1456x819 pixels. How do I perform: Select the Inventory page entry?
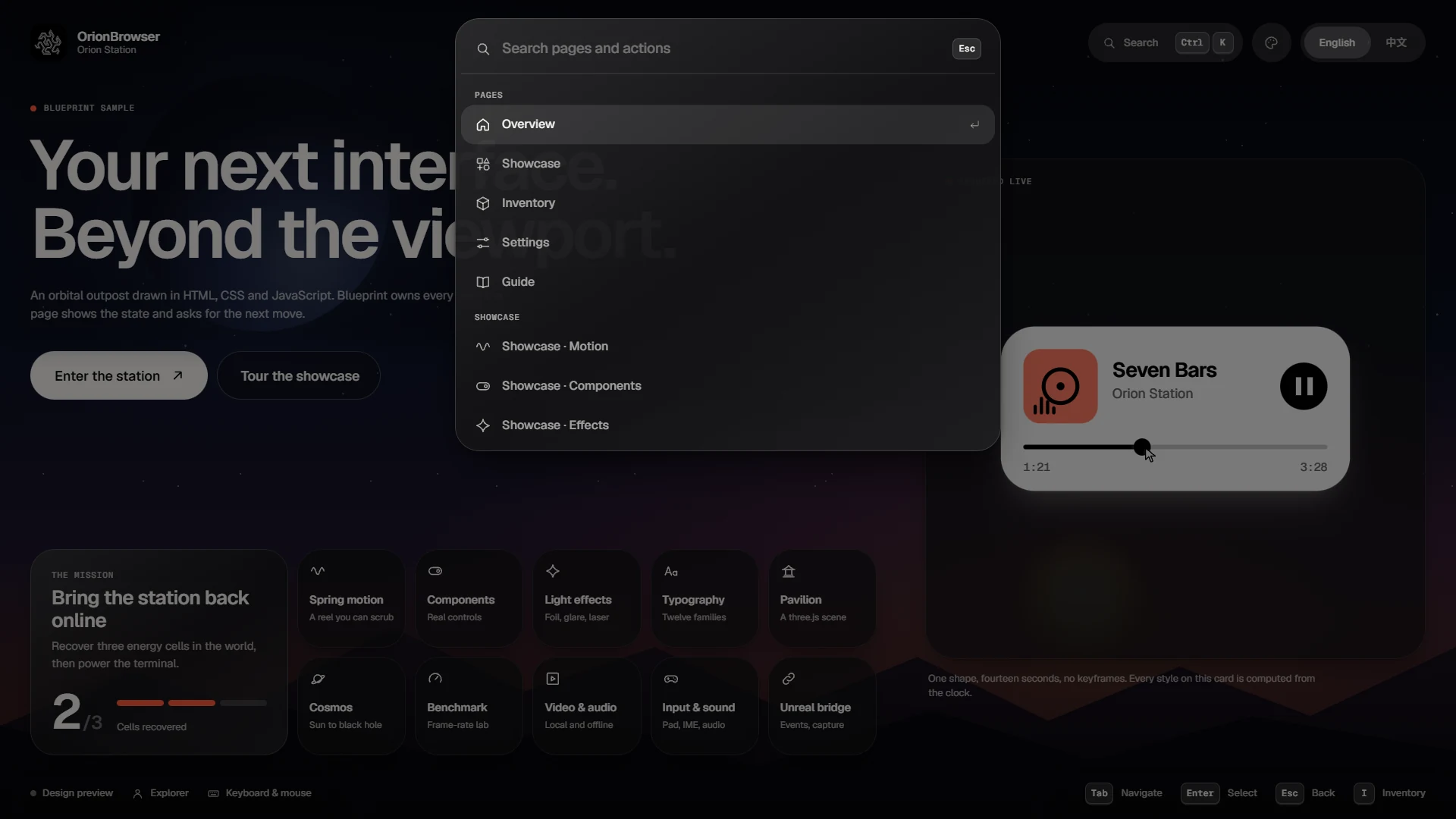[727, 203]
